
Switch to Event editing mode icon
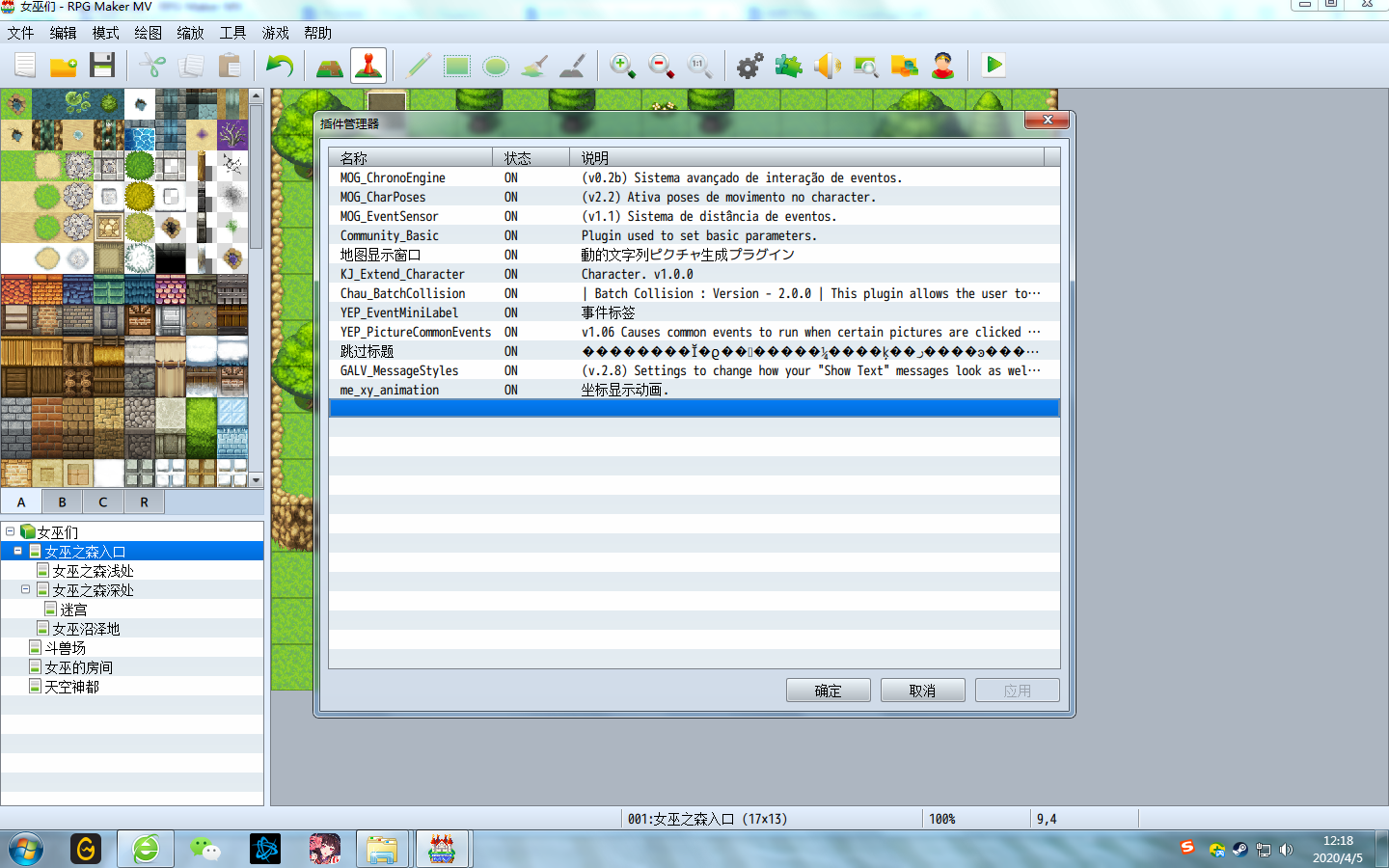pyautogui.click(x=368, y=66)
